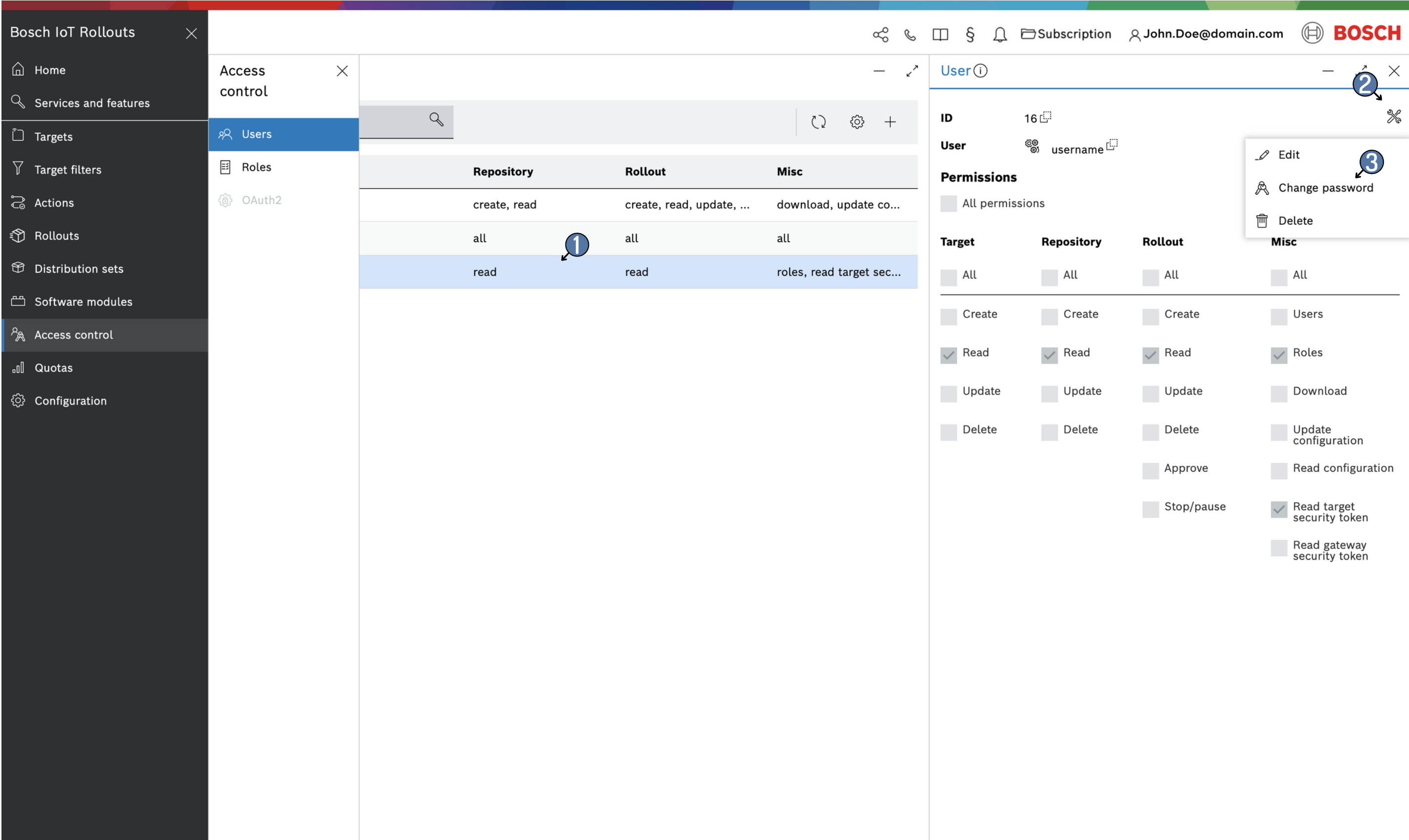1409x840 pixels.
Task: Click the share icon in top toolbar
Action: (x=879, y=33)
